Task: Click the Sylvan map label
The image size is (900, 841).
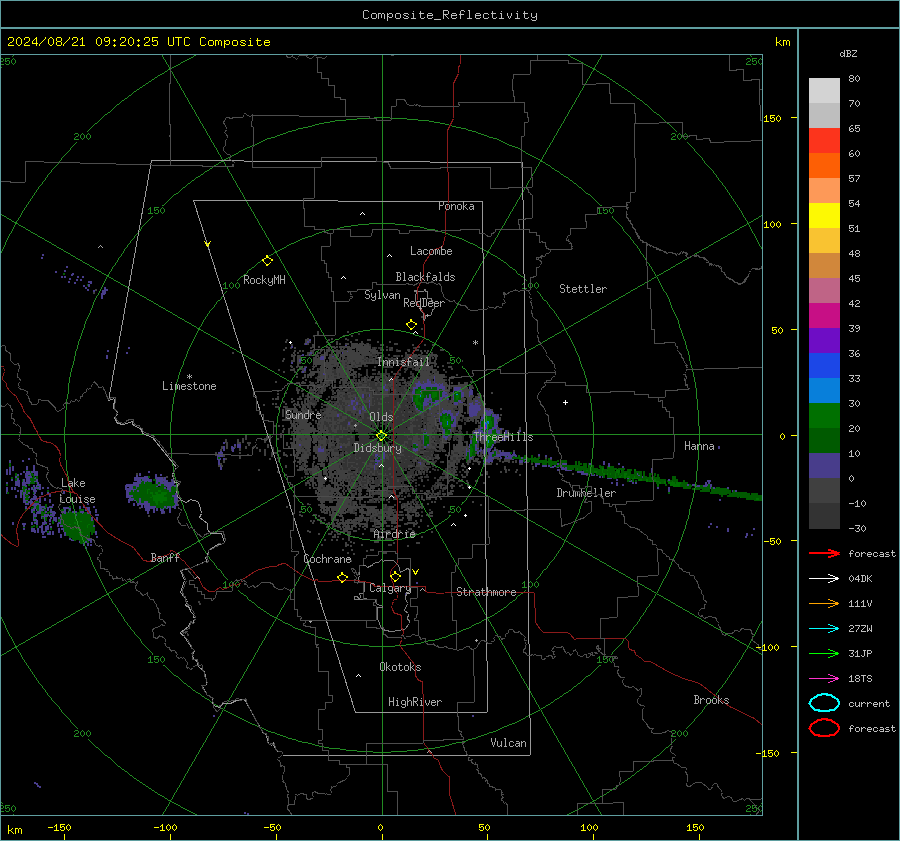Action: pyautogui.click(x=382, y=295)
